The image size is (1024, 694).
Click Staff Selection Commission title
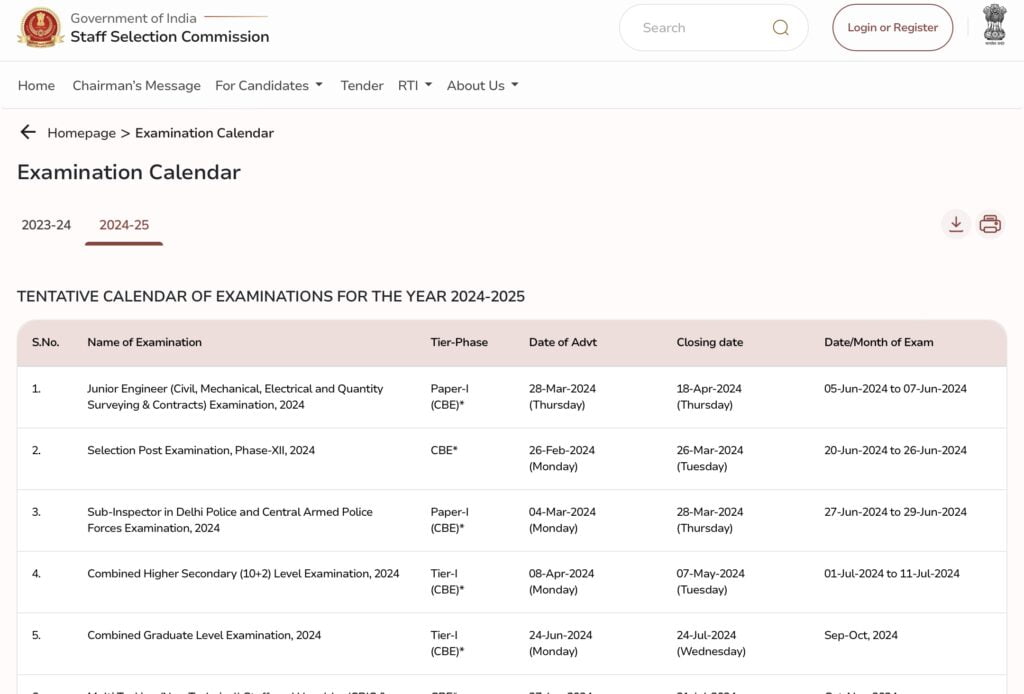pyautogui.click(x=170, y=37)
